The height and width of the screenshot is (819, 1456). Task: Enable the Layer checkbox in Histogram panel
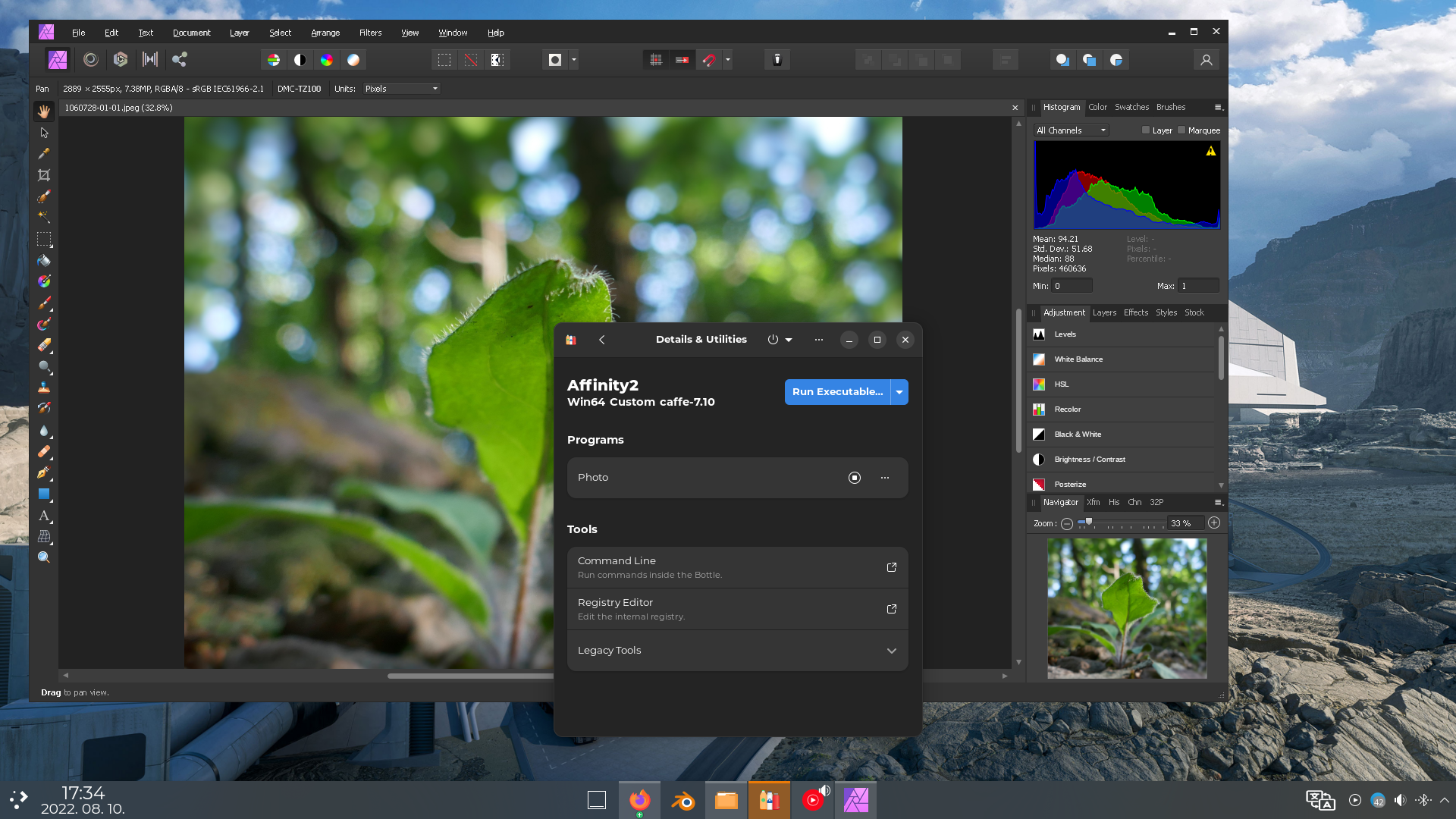click(1147, 130)
